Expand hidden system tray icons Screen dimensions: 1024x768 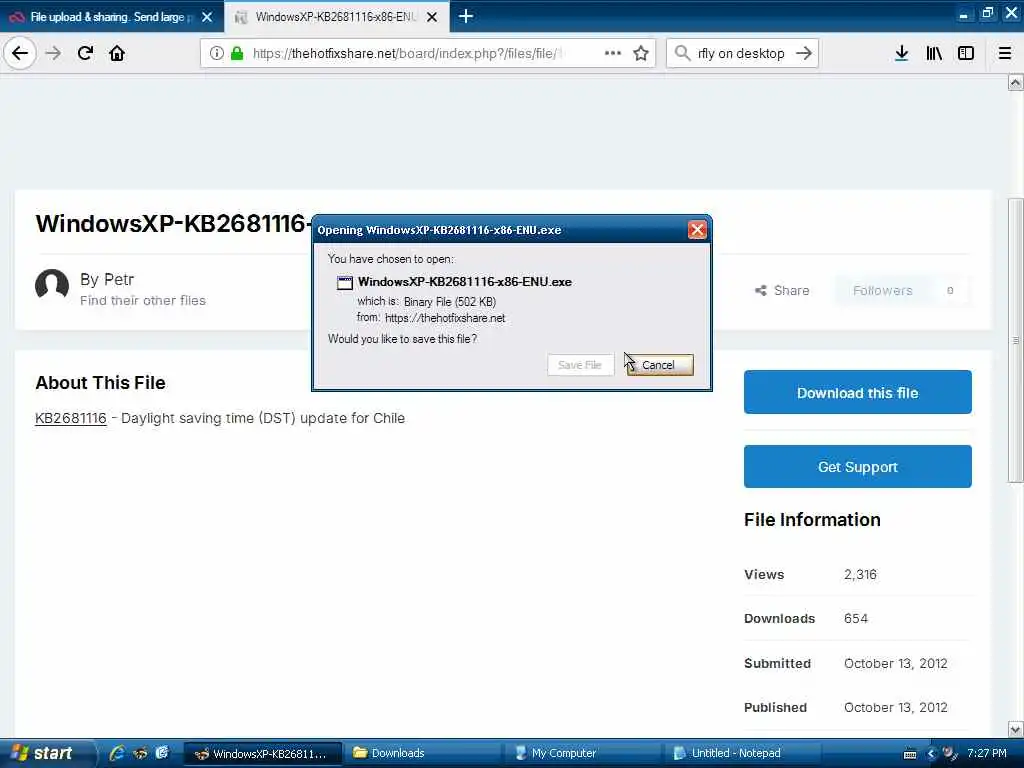click(931, 754)
